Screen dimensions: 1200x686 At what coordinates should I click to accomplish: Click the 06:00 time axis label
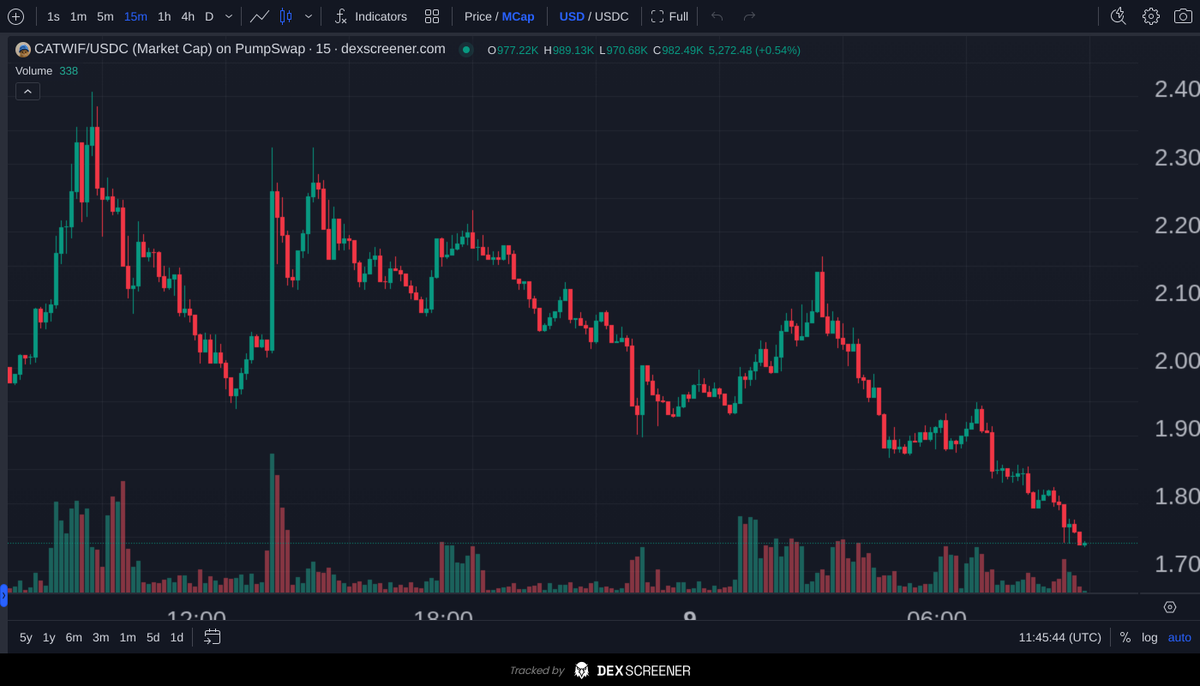(x=936, y=616)
